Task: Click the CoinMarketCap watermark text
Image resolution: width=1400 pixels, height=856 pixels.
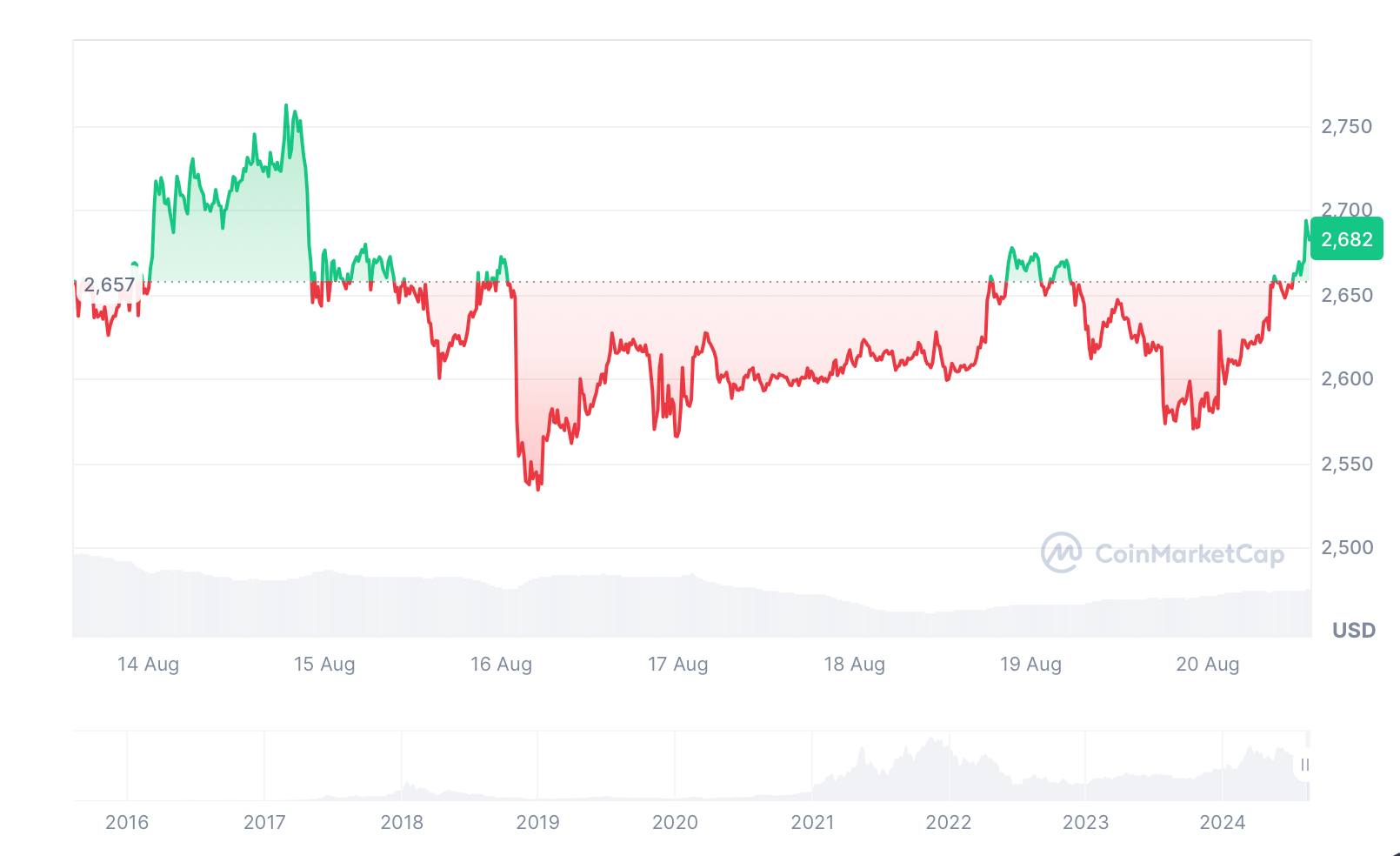Action: tap(1189, 554)
